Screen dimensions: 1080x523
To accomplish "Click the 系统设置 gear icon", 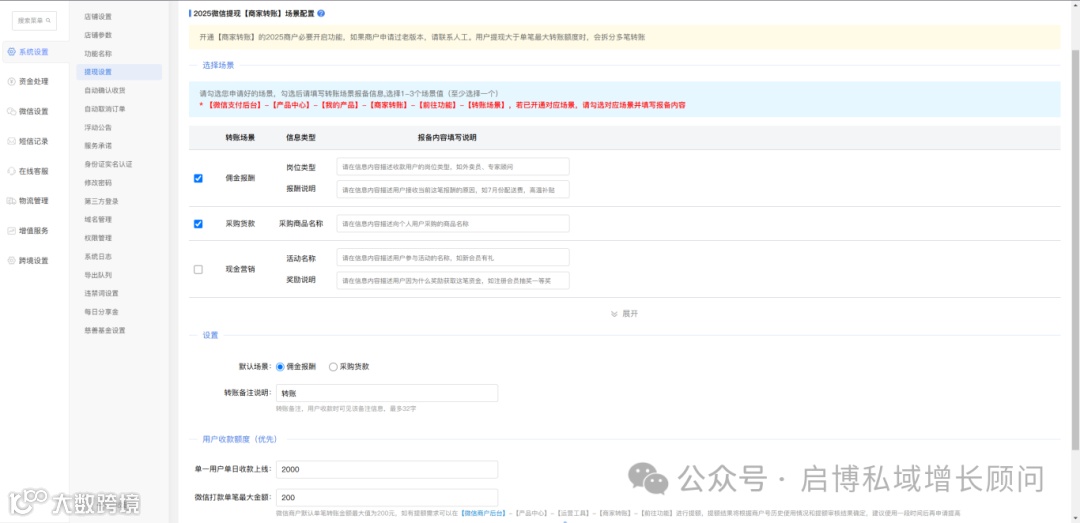I will pyautogui.click(x=12, y=52).
